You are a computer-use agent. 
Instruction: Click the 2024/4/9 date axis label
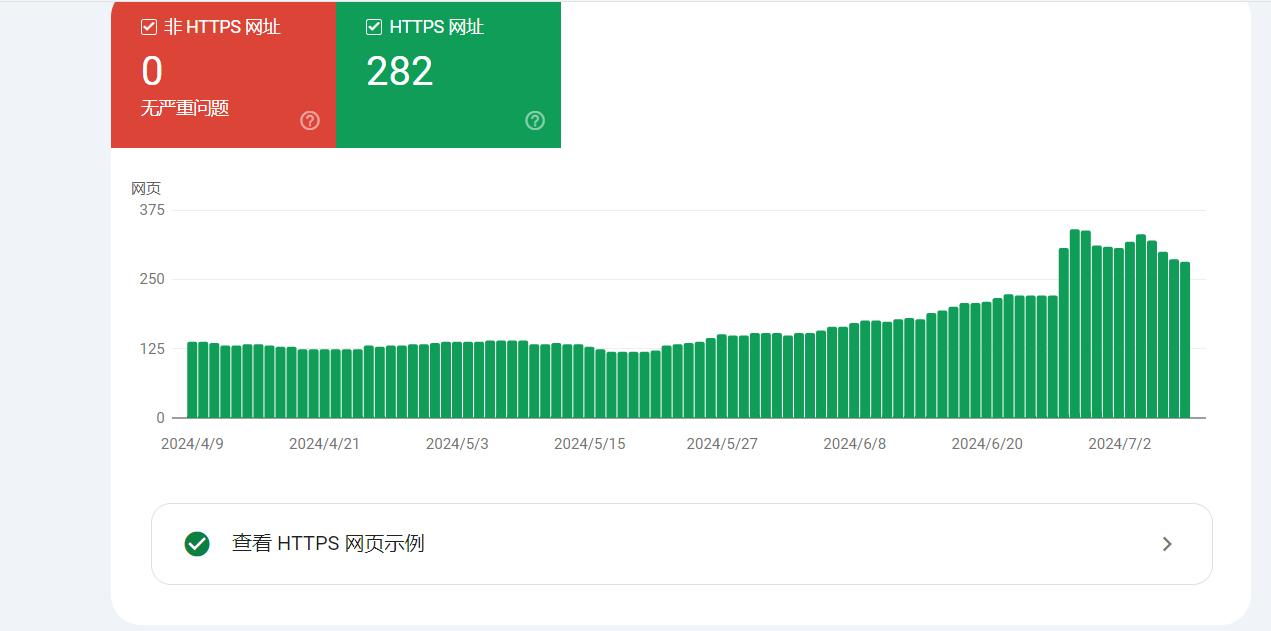(x=192, y=444)
